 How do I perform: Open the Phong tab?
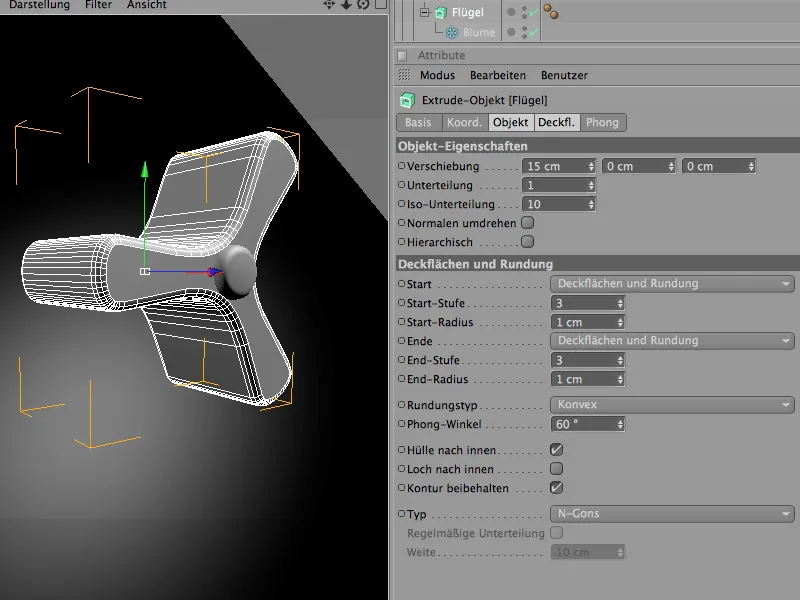pos(602,122)
